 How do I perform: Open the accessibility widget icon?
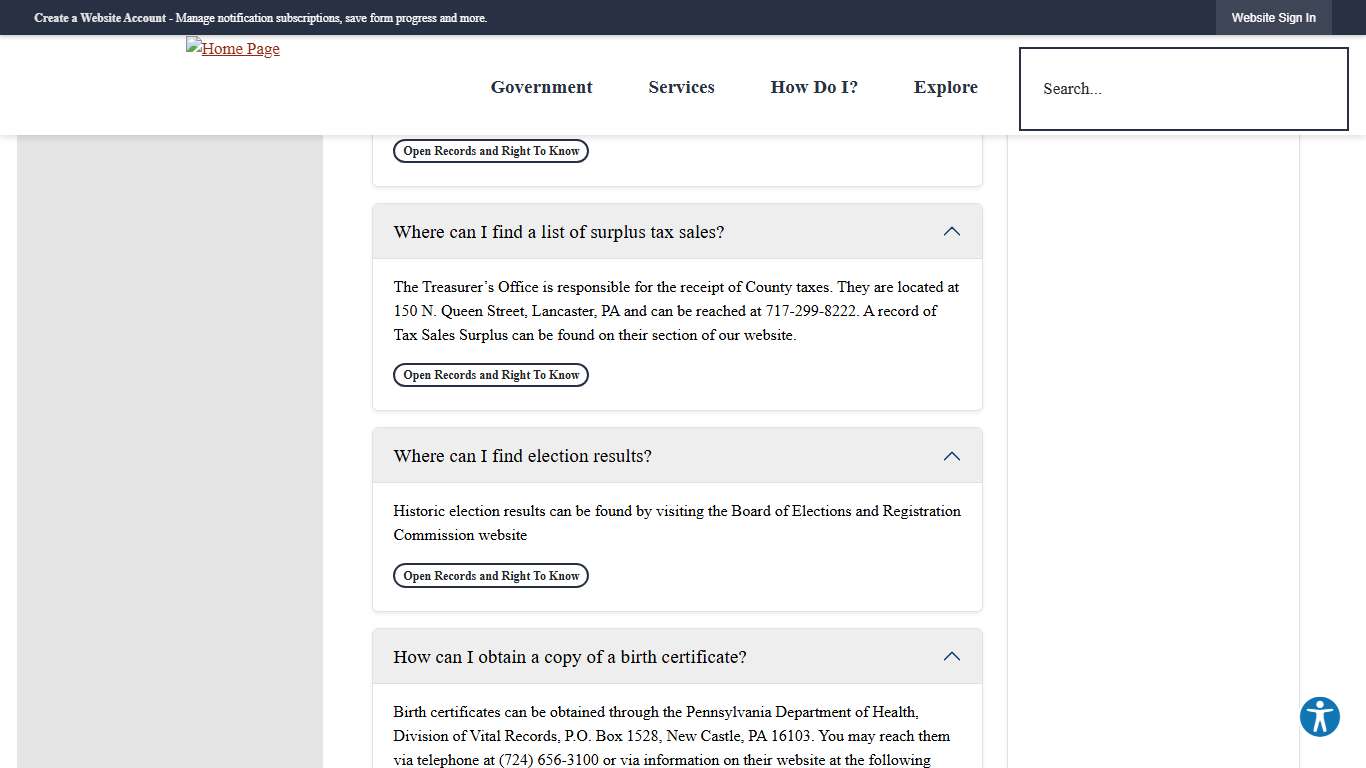[1319, 716]
